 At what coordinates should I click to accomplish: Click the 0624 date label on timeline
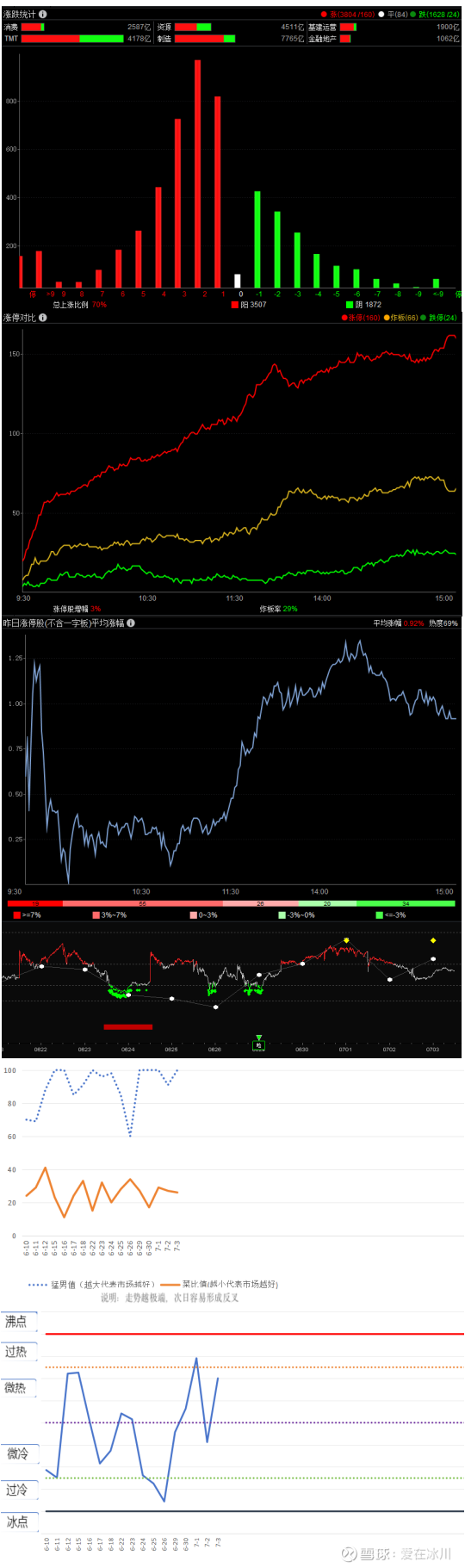[x=127, y=1050]
